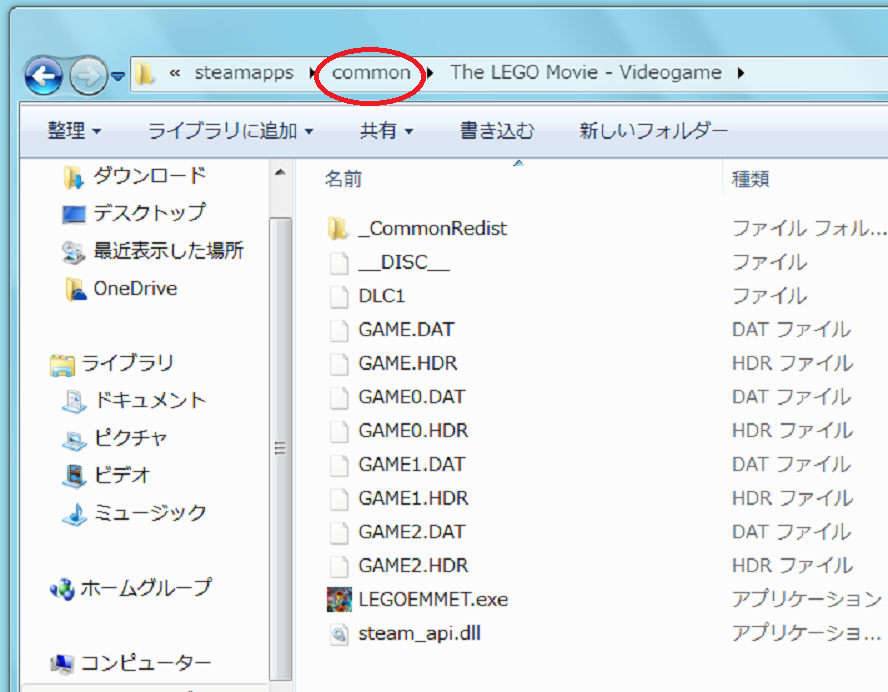Select コンピューター in sidebar

[x=146, y=663]
